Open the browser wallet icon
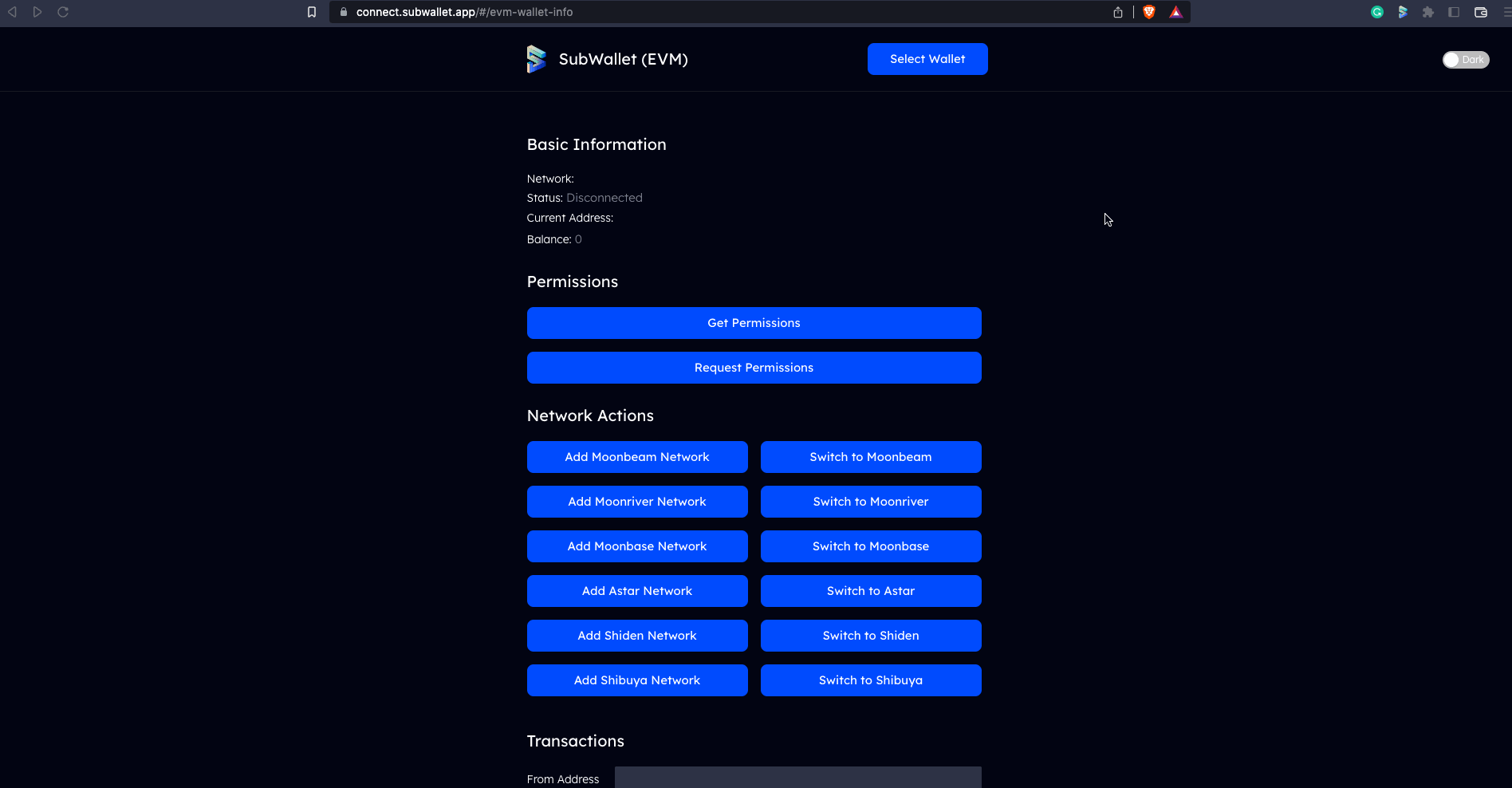This screenshot has width=1512, height=788. coord(1481,12)
